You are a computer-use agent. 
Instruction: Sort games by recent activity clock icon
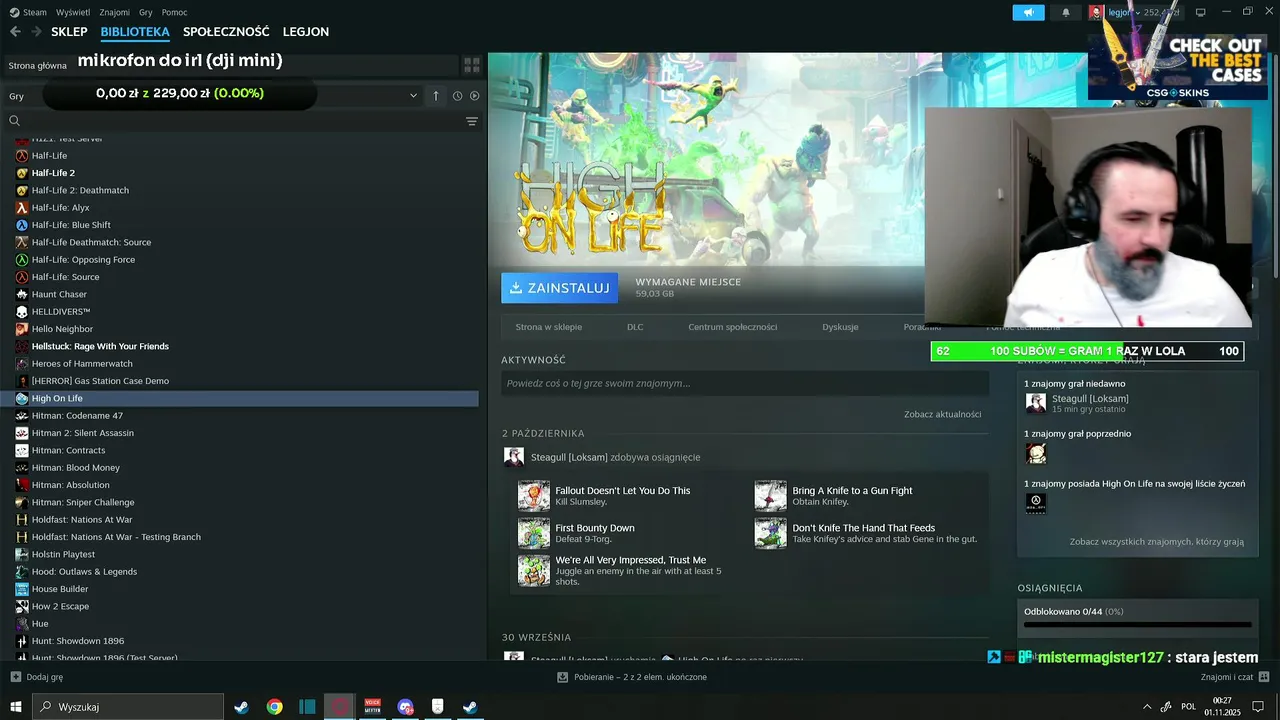(457, 96)
